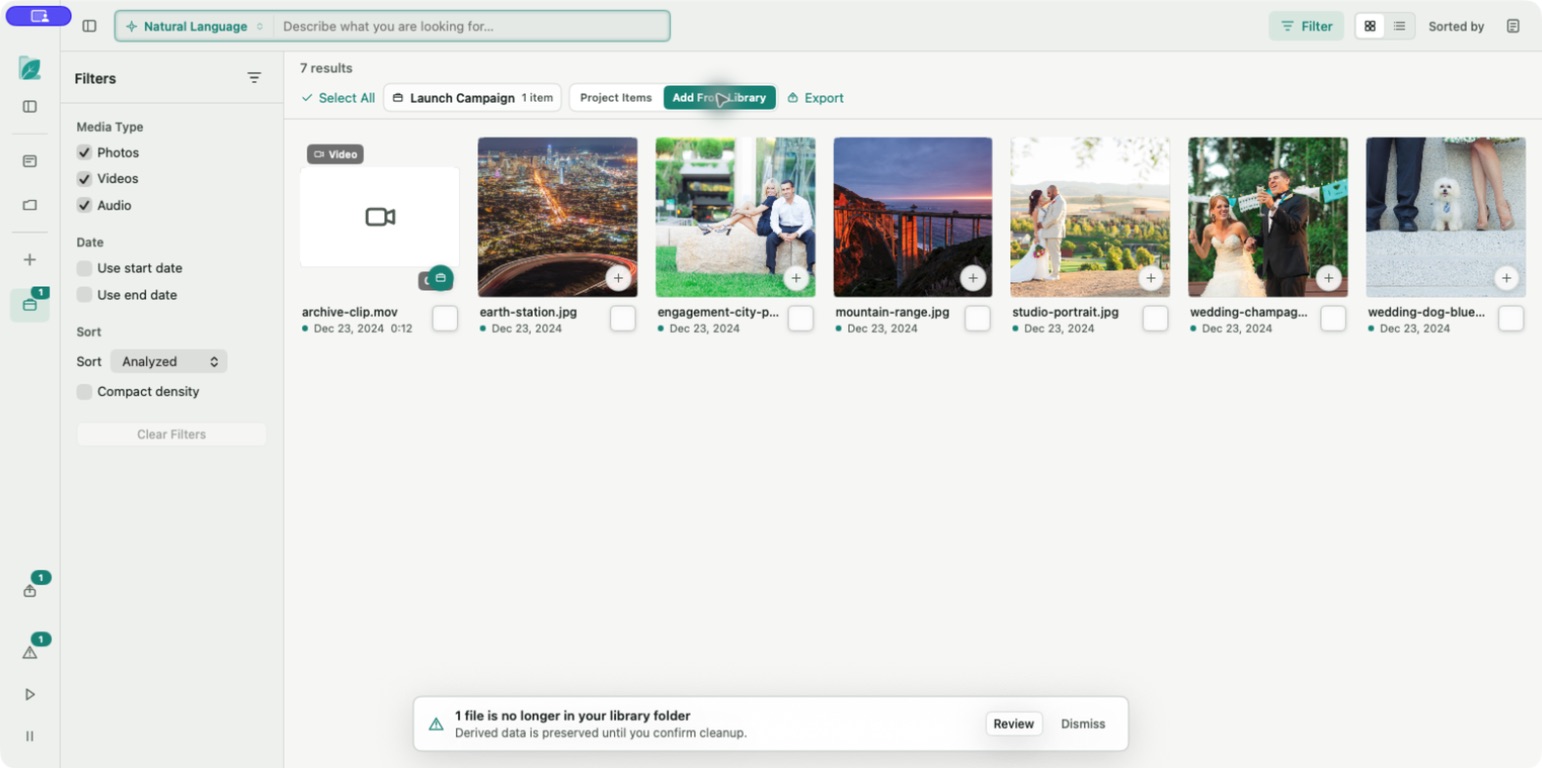Open the filter options icon beside Filters heading
The image size is (1542, 768).
click(254, 78)
